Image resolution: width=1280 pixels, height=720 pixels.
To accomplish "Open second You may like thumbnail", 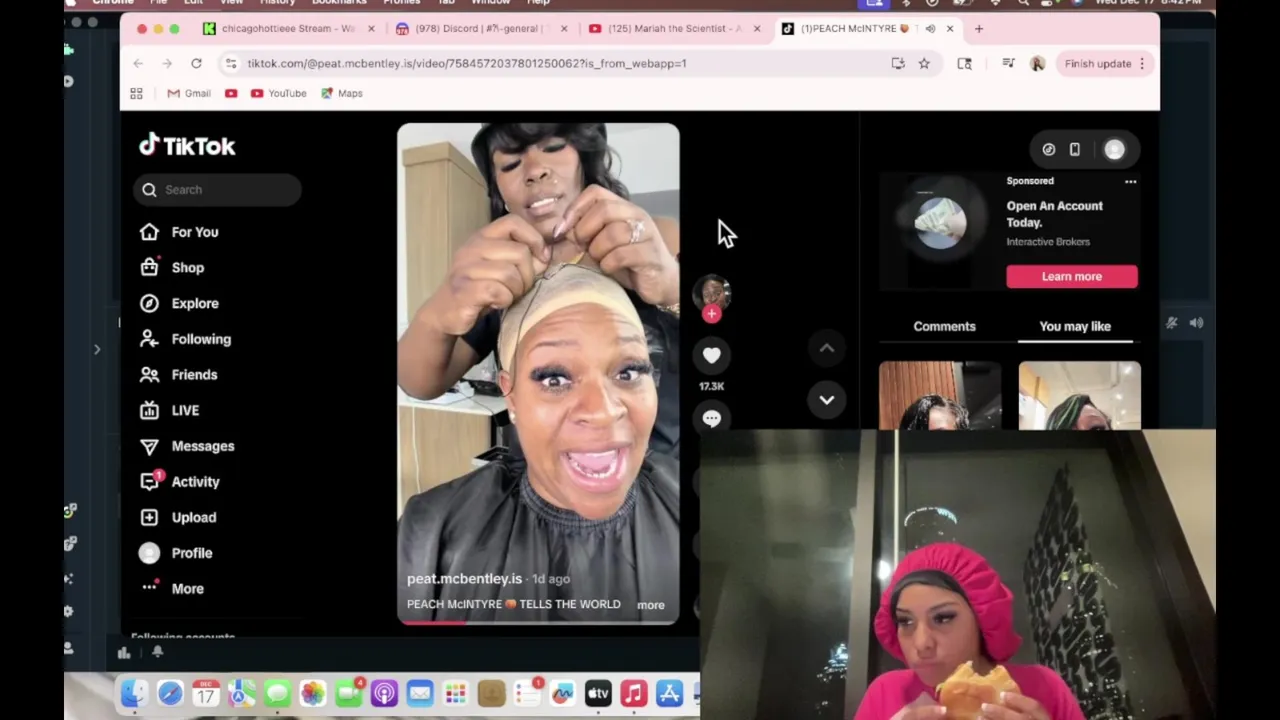I will point(1079,396).
